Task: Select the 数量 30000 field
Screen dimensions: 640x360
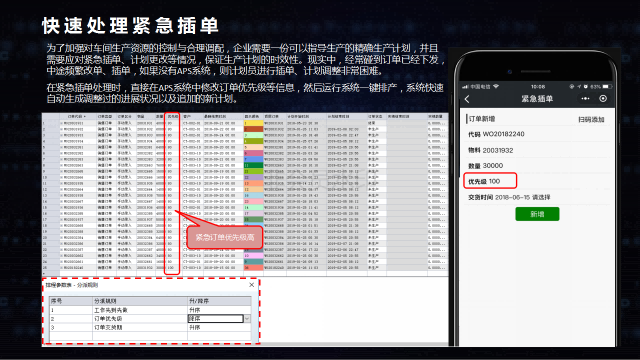Action: click(x=537, y=165)
